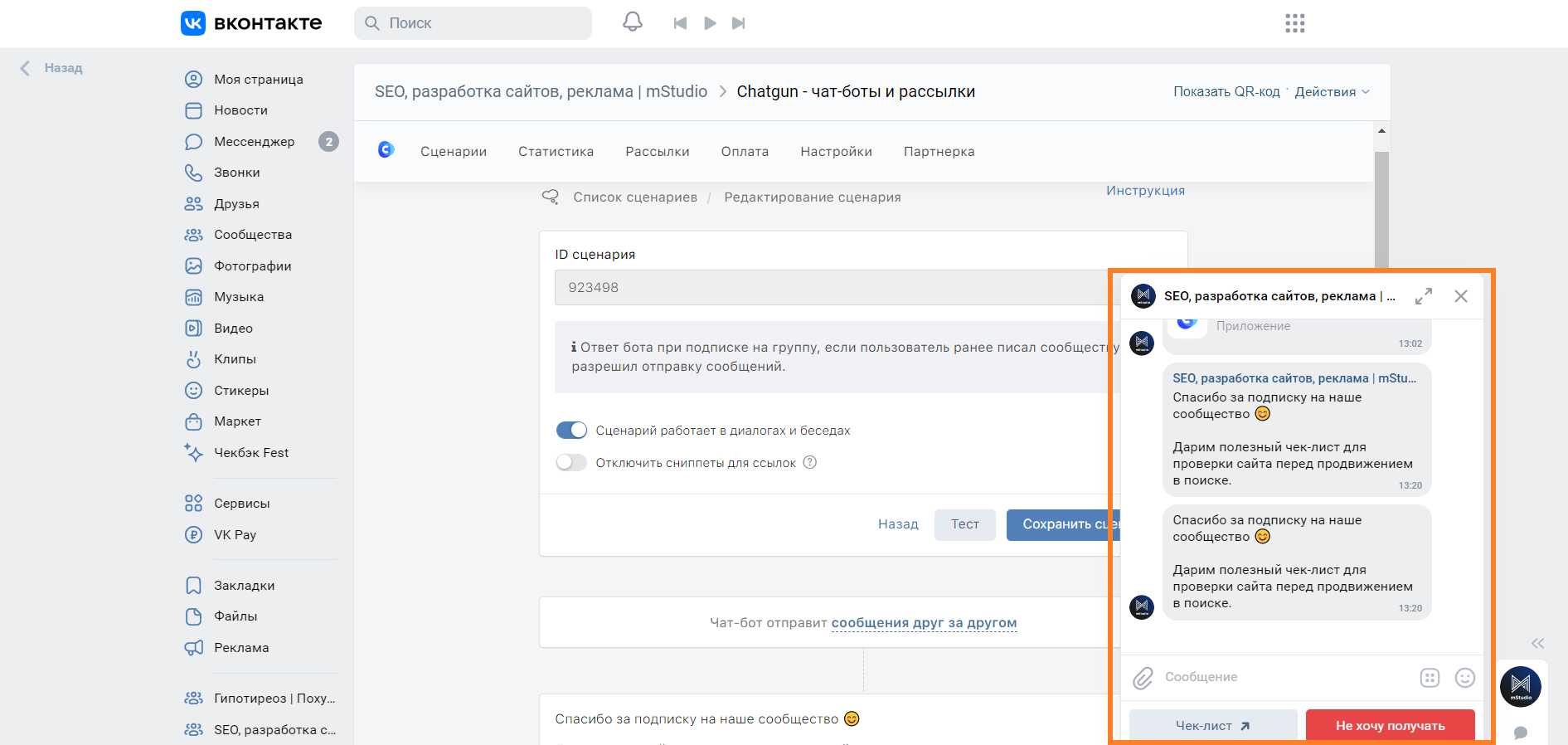Open сообщения друг за другом selector
This screenshot has width=1568, height=745.
(x=924, y=623)
